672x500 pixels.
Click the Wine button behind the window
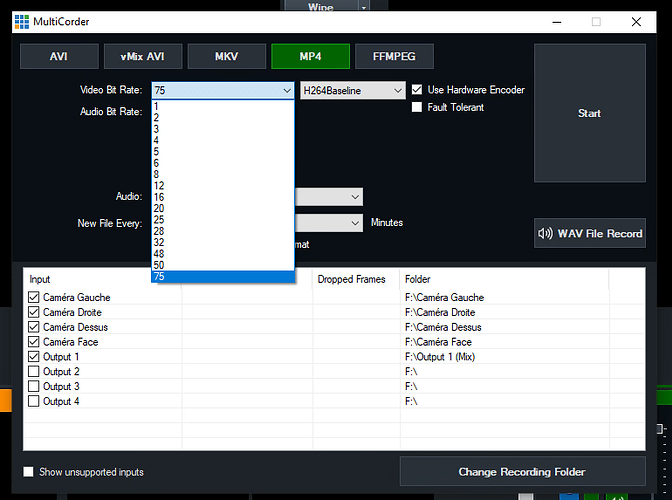(321, 6)
